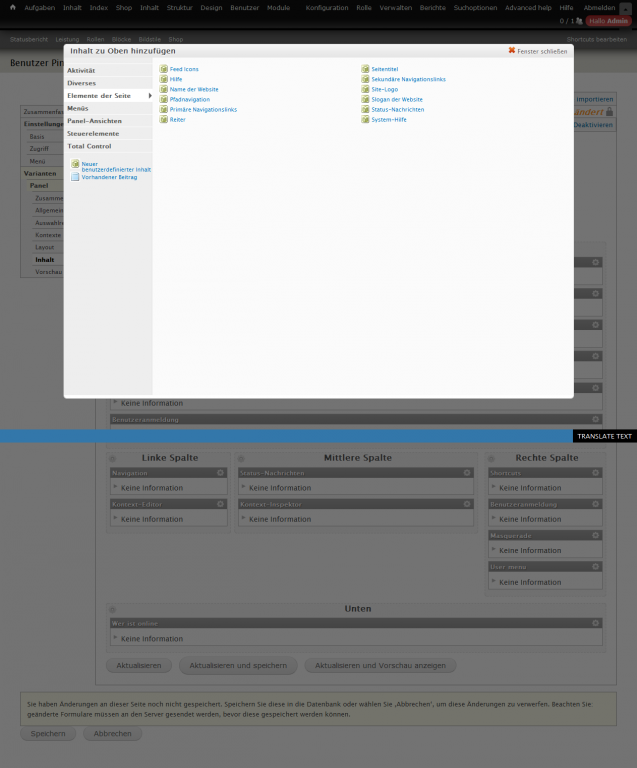
Task: Click the Seitentitel content icon
Action: click(364, 69)
